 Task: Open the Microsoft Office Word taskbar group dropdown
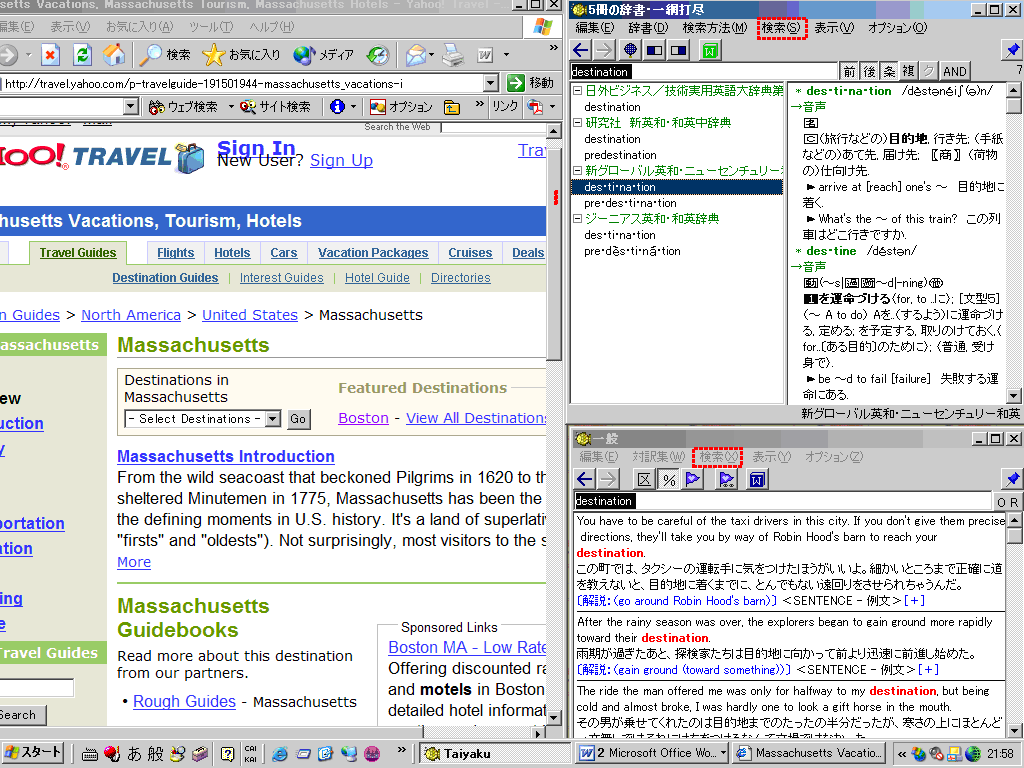click(x=722, y=753)
